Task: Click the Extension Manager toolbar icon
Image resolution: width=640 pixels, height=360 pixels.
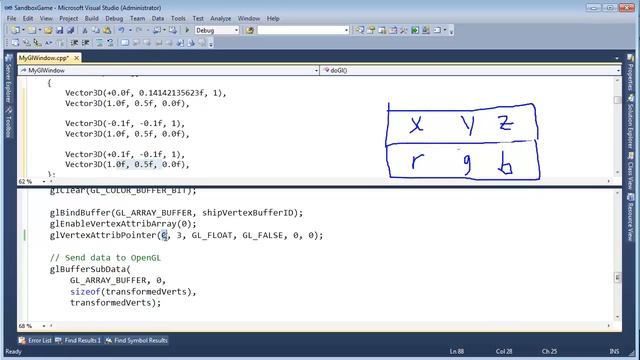Action: click(x=426, y=30)
